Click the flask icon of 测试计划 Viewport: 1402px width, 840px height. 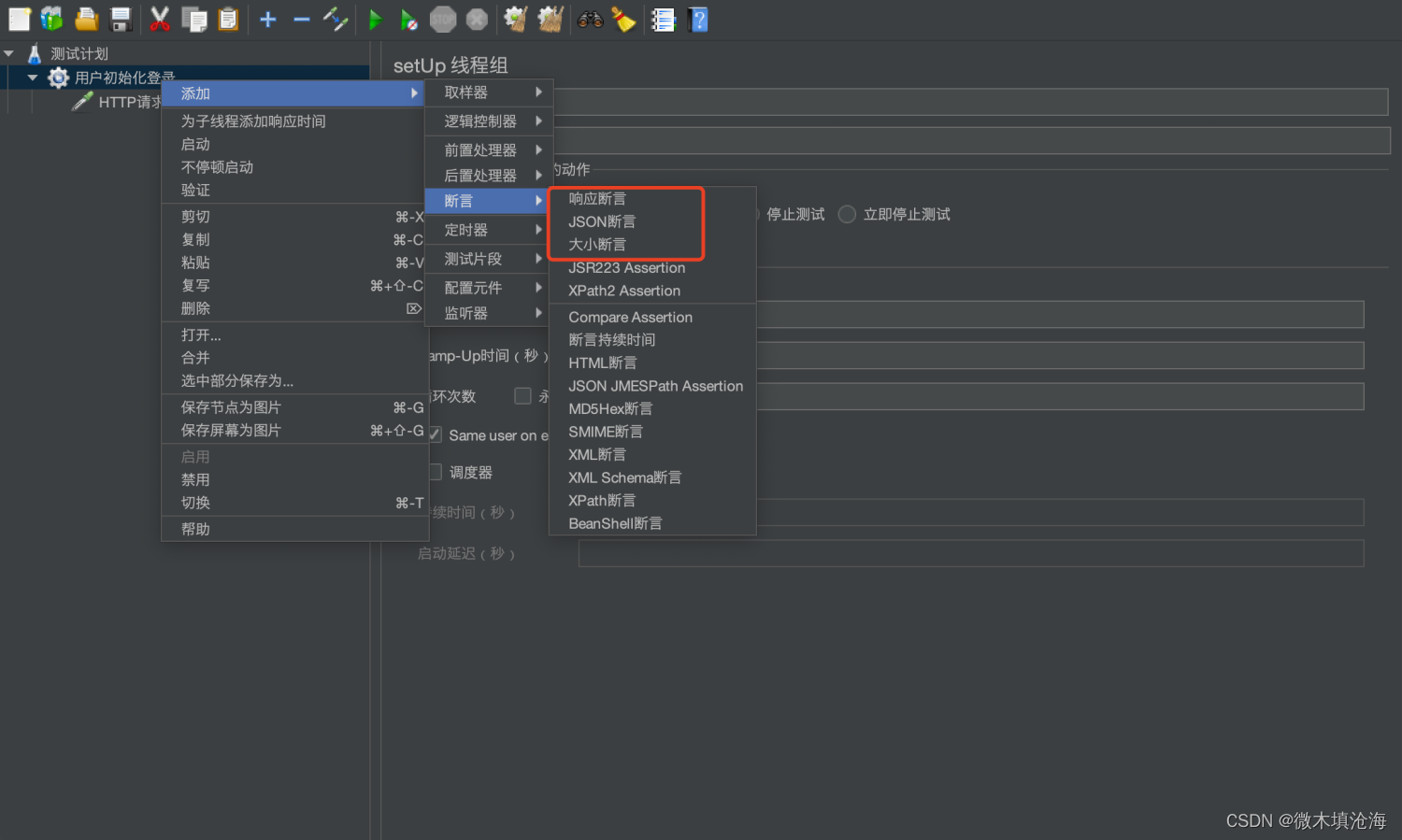point(35,53)
